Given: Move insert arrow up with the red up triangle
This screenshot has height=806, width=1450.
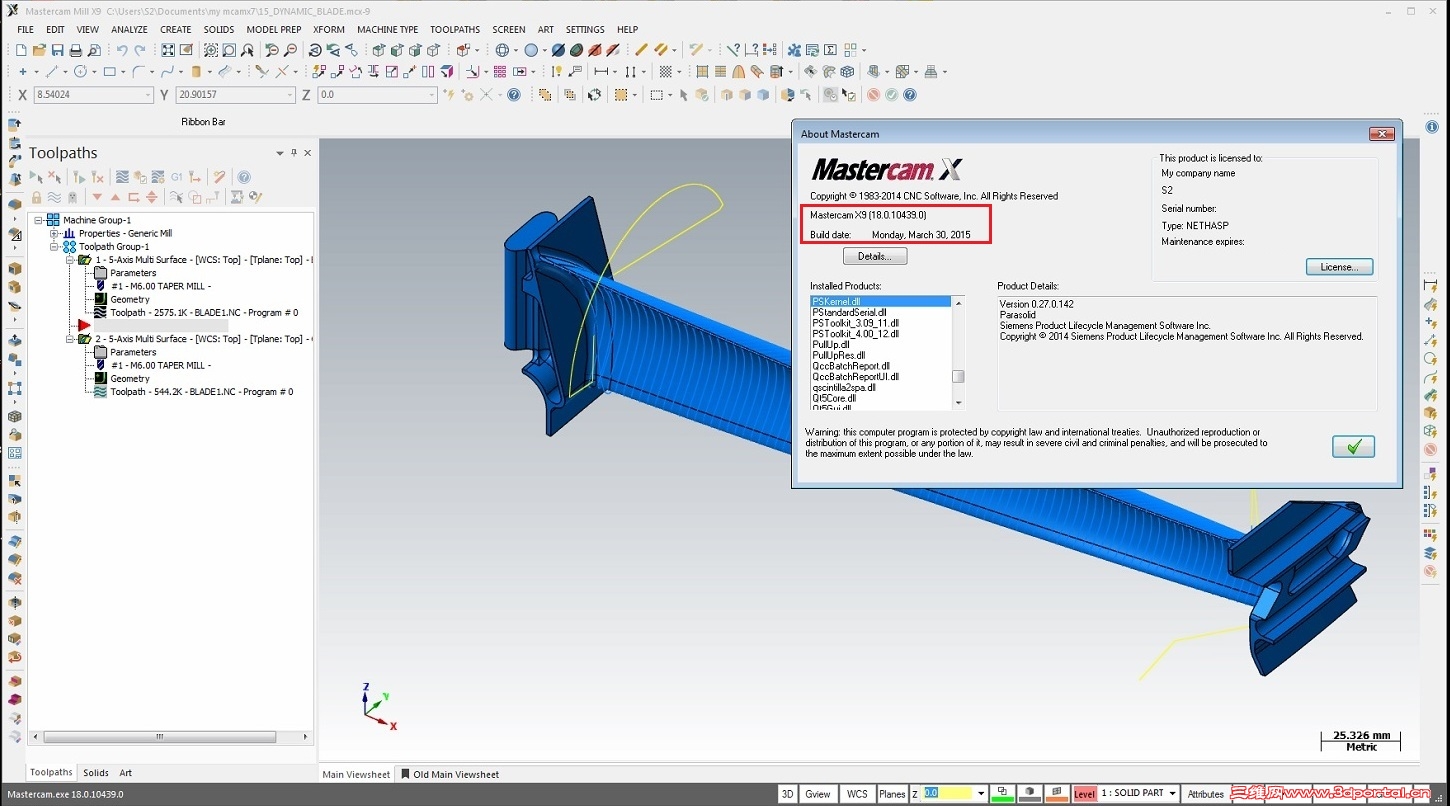Looking at the screenshot, I should (115, 197).
